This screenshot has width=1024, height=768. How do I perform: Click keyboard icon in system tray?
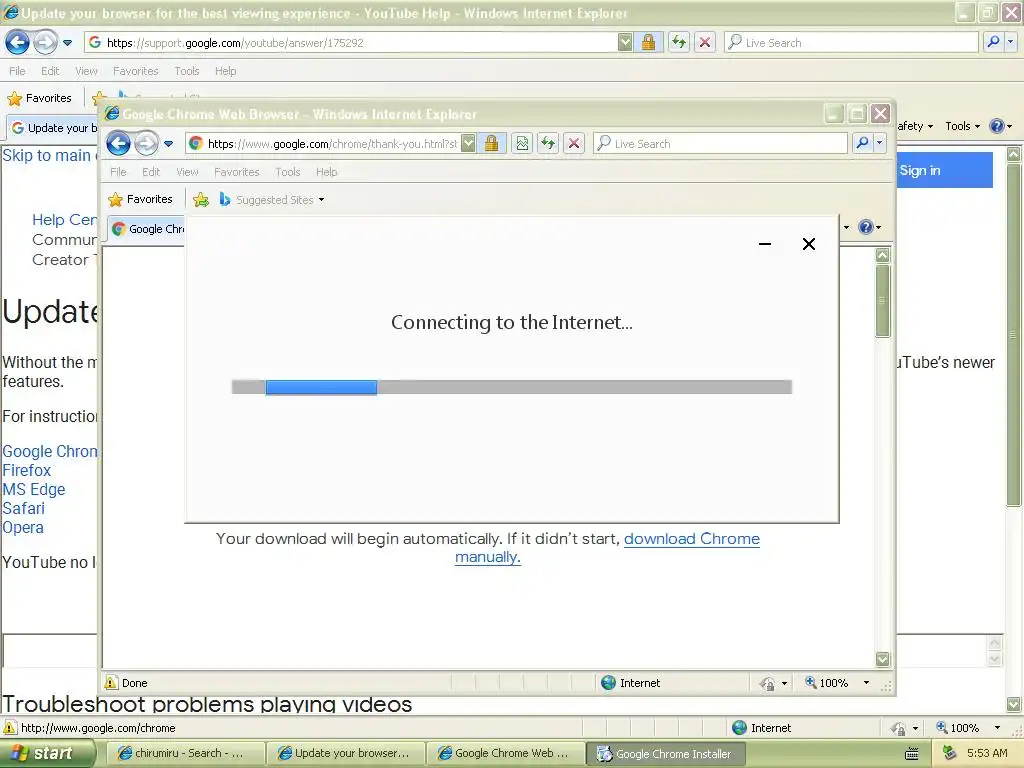(912, 754)
